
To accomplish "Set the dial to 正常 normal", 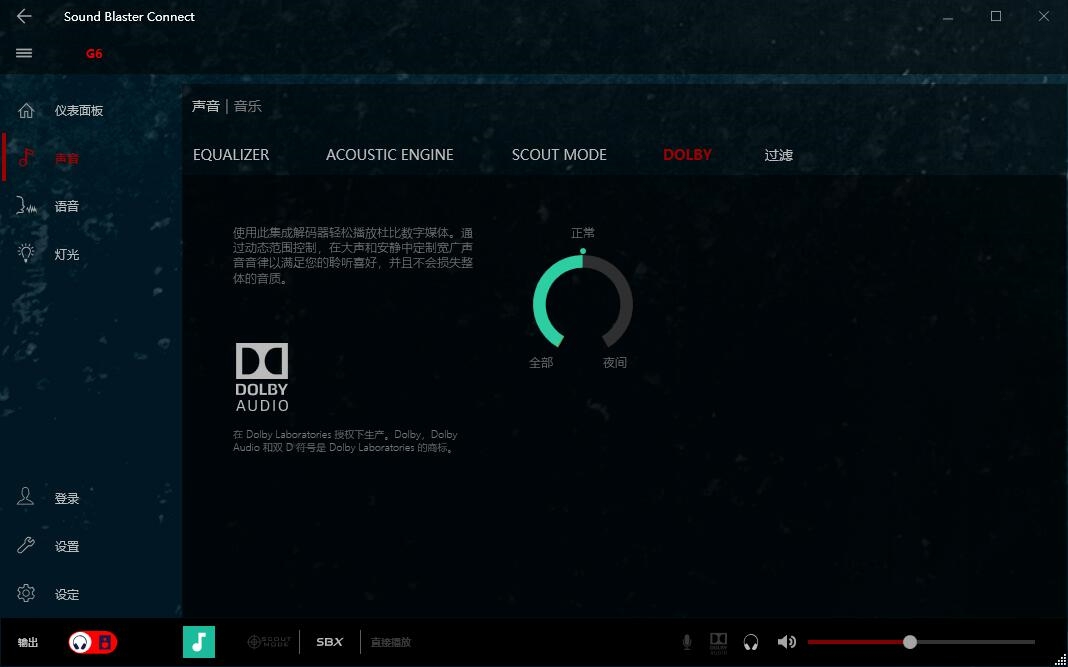I will pyautogui.click(x=583, y=233).
